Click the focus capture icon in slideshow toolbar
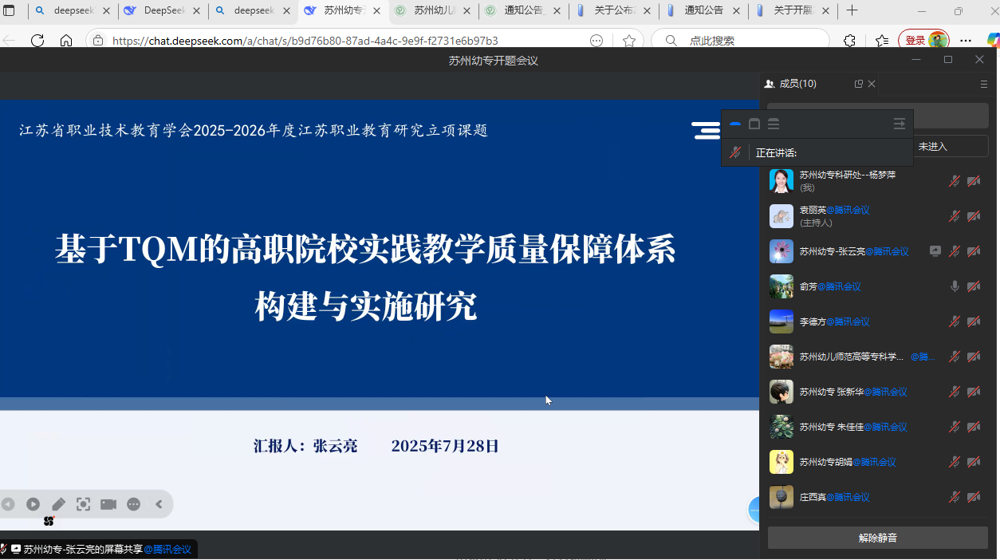 pos(83,504)
